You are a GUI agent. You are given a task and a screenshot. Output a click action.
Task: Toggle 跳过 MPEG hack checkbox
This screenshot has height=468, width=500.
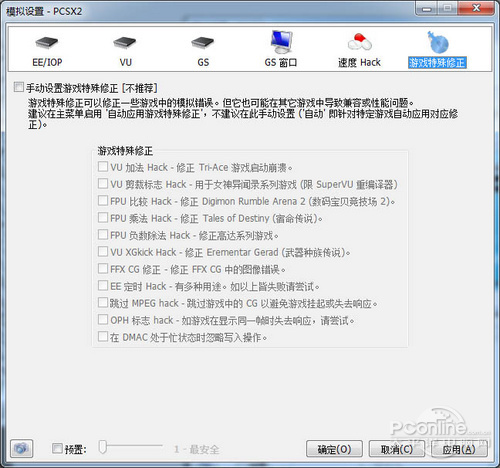(103, 302)
